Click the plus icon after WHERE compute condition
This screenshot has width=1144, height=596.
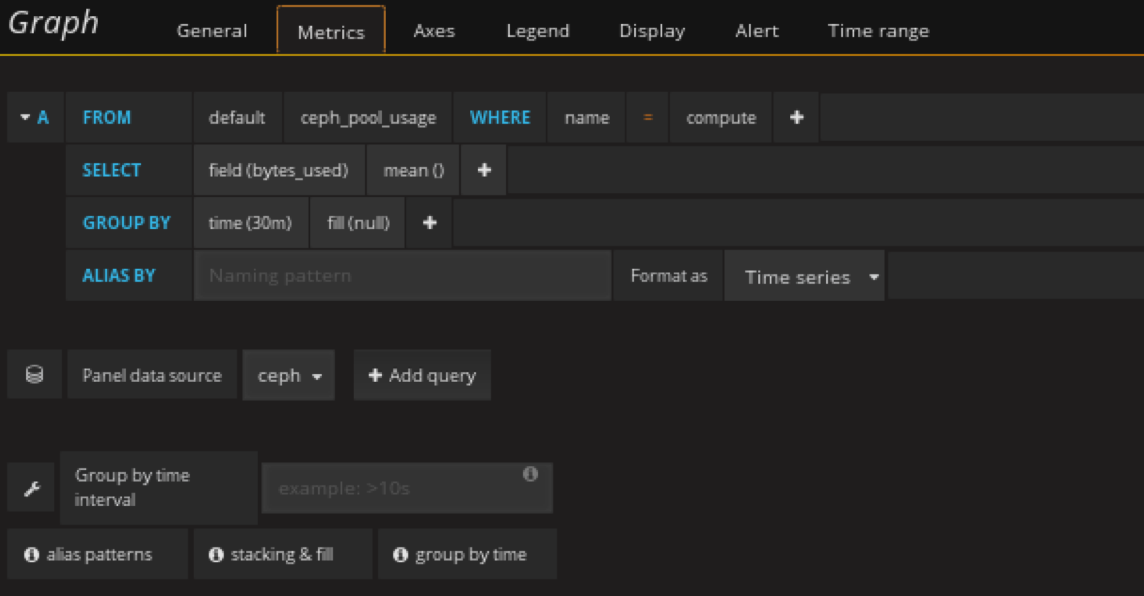tap(796, 117)
